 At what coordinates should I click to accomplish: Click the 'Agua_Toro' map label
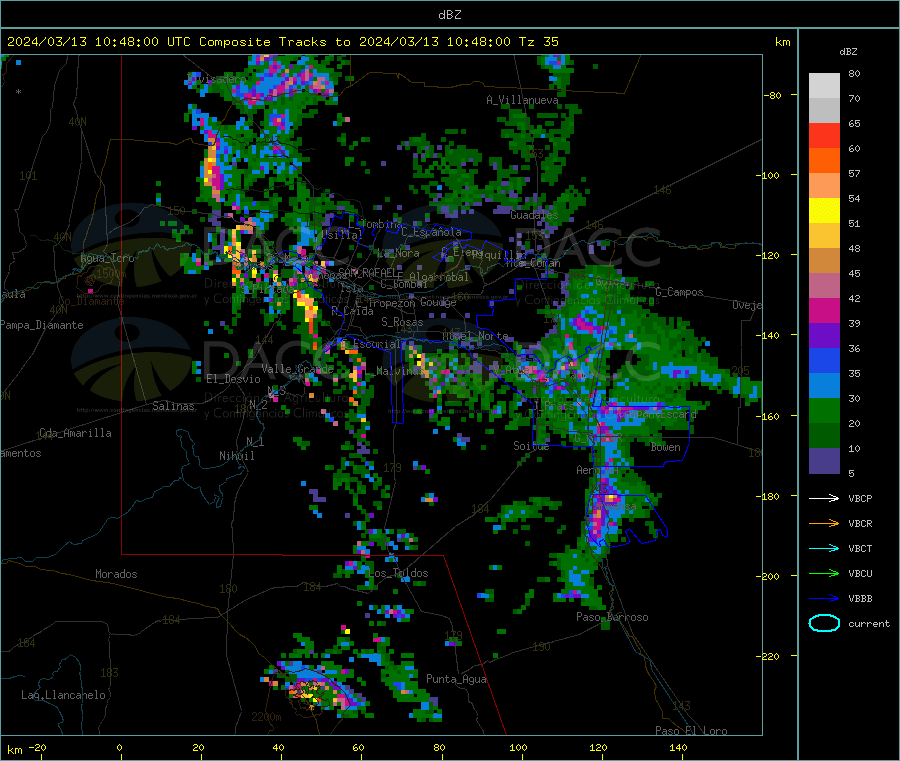pos(107,258)
